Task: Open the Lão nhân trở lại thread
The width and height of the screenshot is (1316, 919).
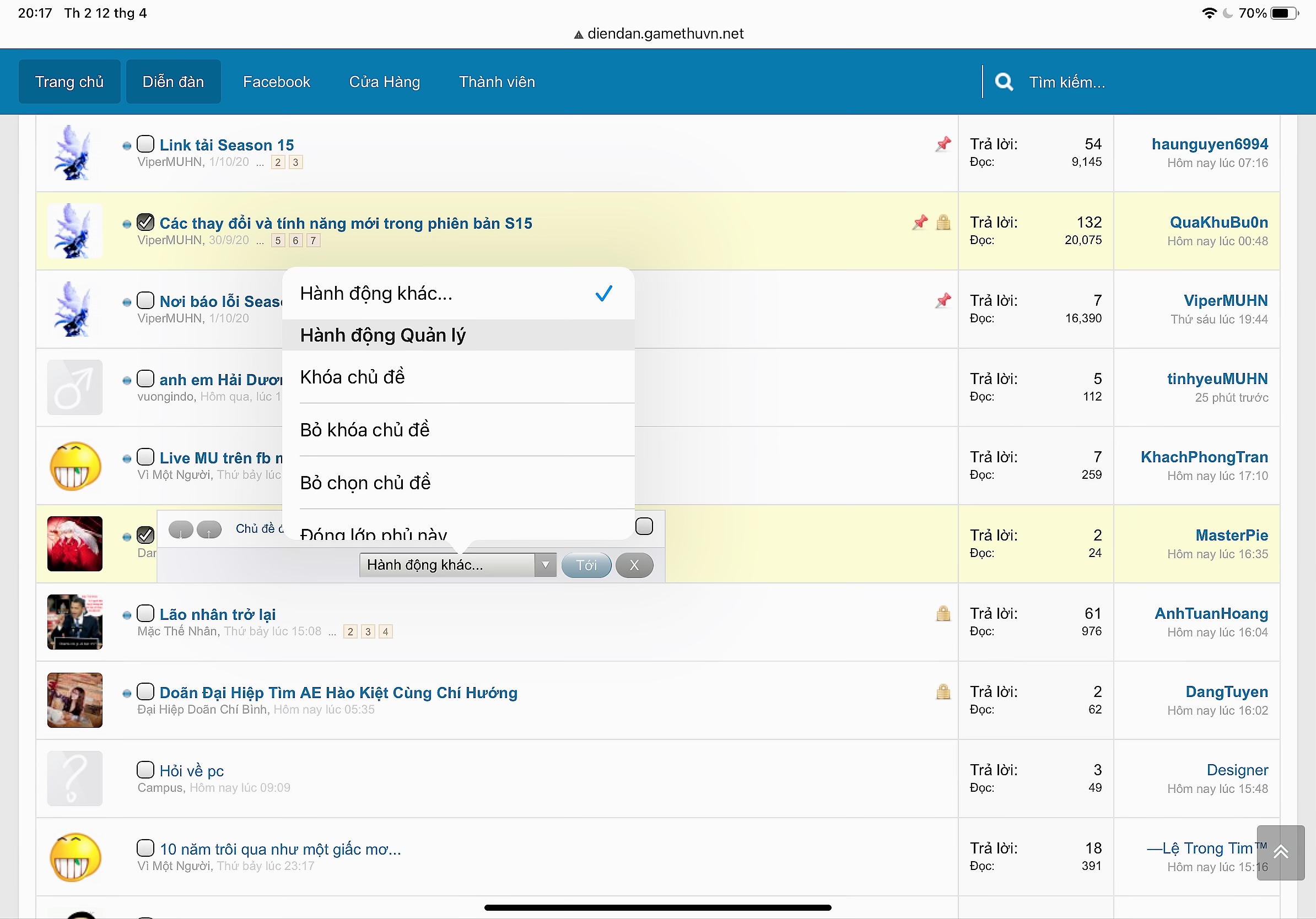Action: (217, 614)
